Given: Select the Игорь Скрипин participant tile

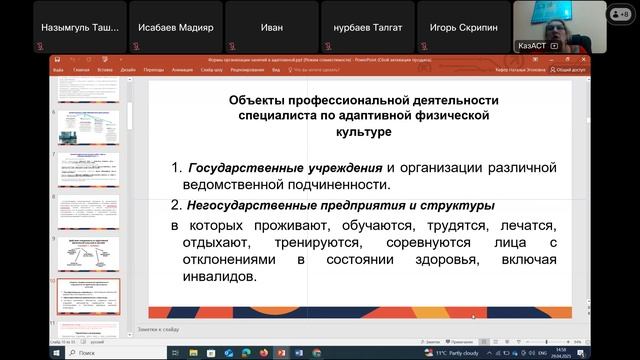Looking at the screenshot, I should coord(464,27).
